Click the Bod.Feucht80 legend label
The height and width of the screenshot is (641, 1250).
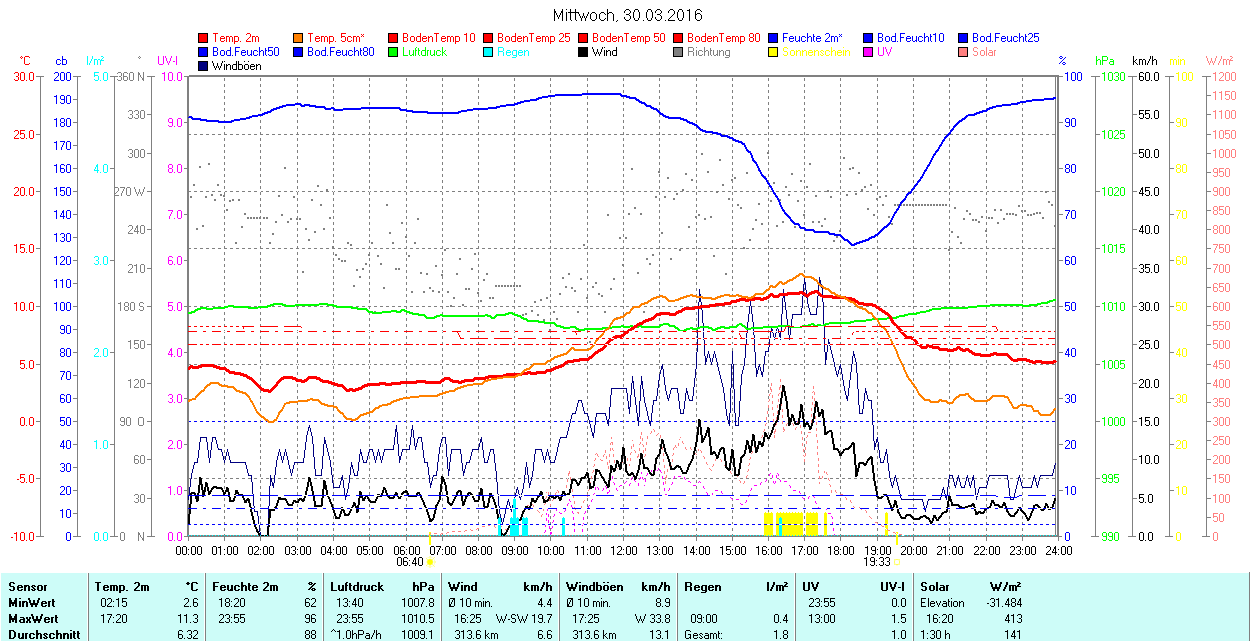point(340,52)
